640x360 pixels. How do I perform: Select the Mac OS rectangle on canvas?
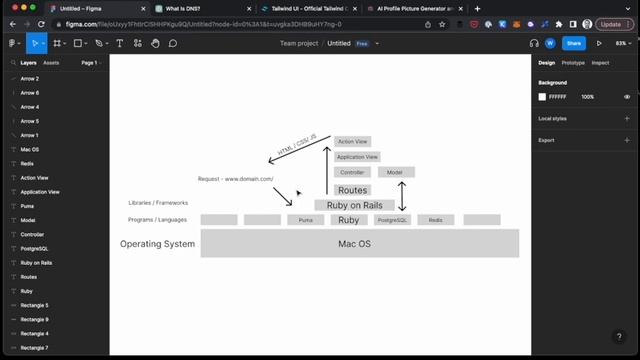click(360, 244)
